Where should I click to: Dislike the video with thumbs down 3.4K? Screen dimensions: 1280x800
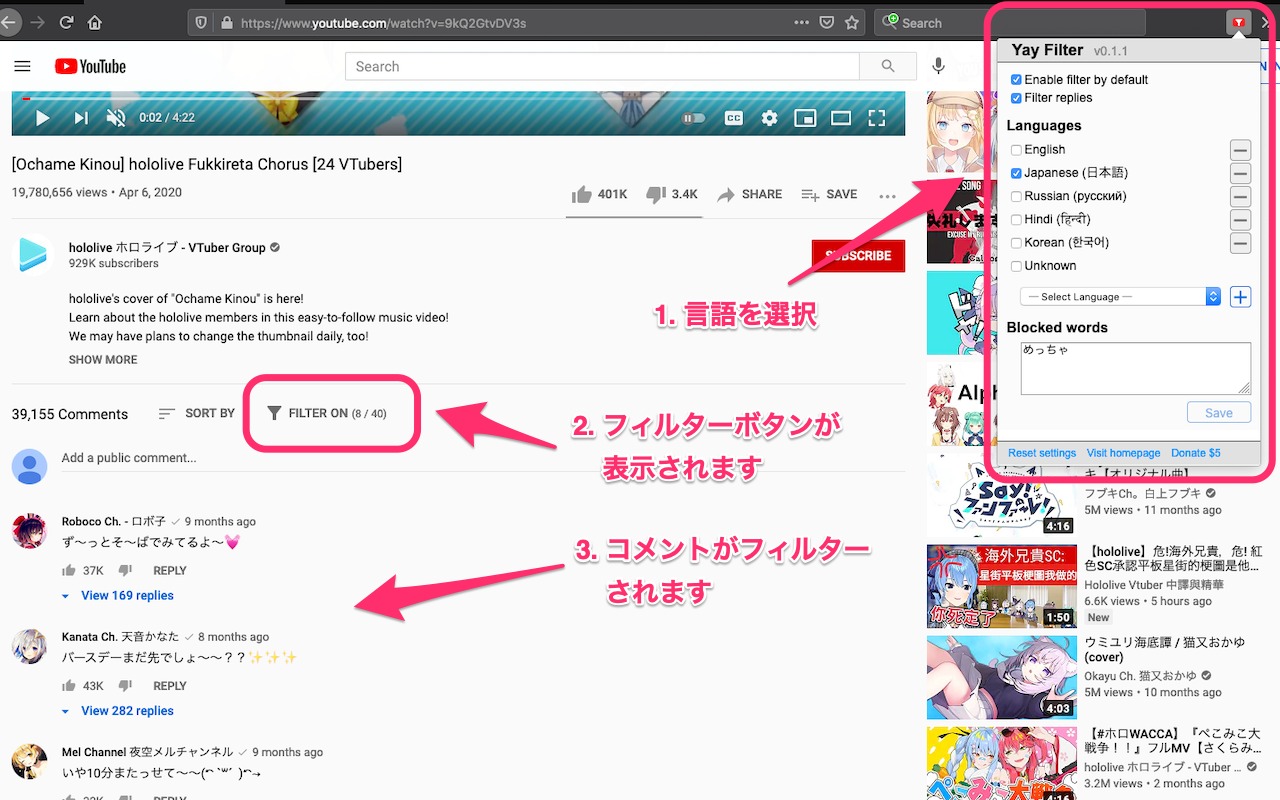[x=671, y=194]
